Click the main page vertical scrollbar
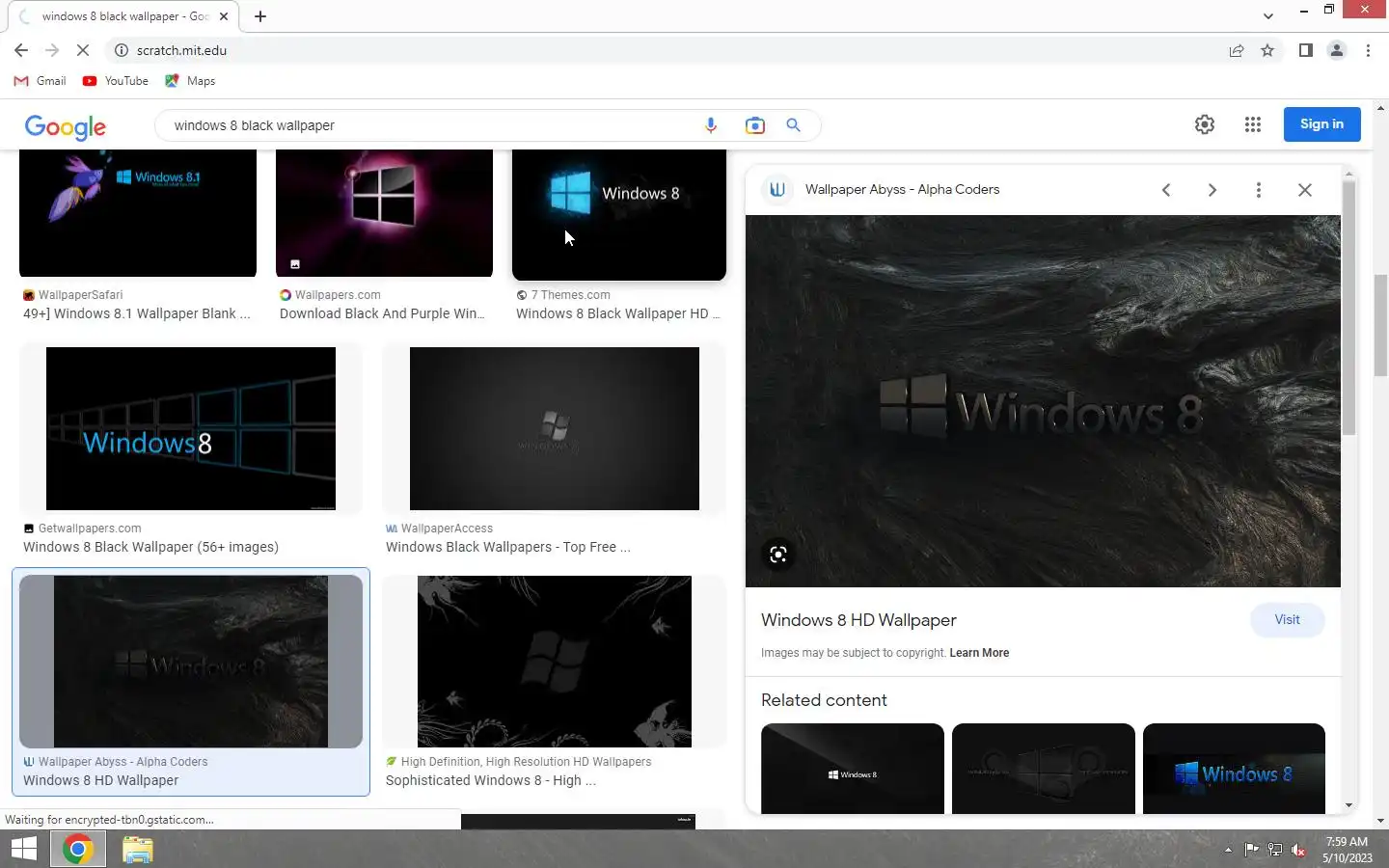The width and height of the screenshot is (1389, 868). click(x=1380, y=326)
